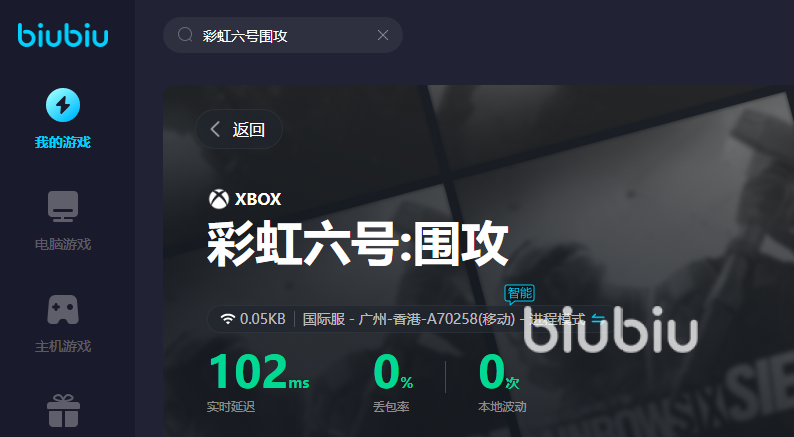This screenshot has width=794, height=437.
Task: Click the 进程模式 mode selector text
Action: (557, 319)
